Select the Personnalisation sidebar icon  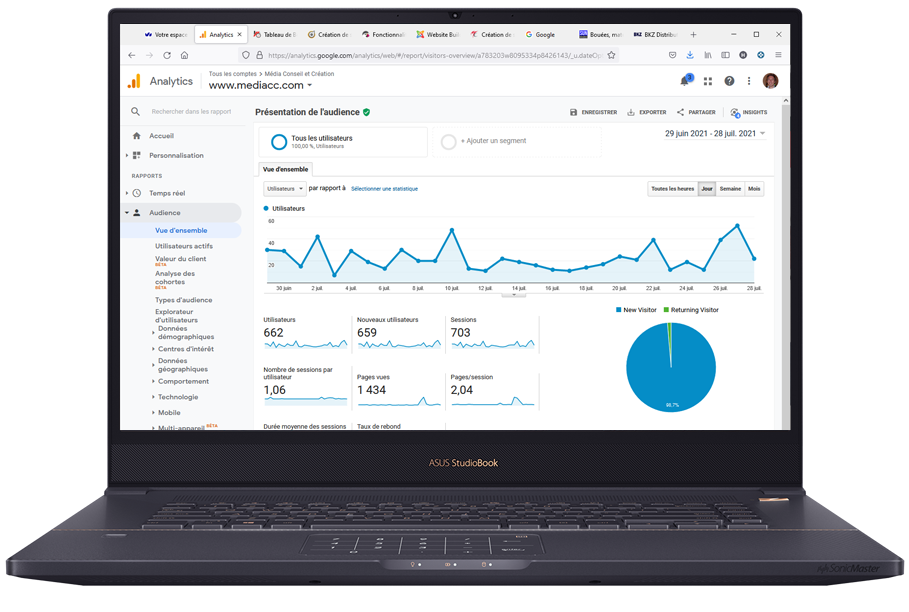coord(137,155)
